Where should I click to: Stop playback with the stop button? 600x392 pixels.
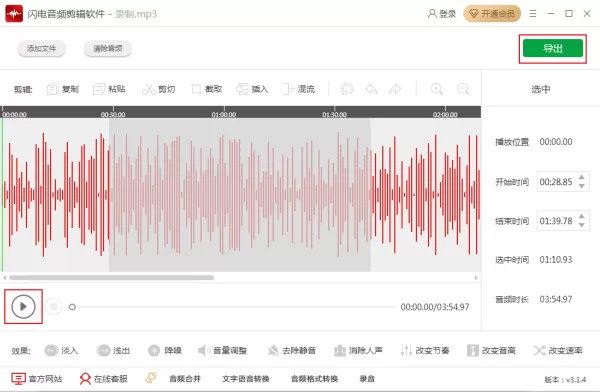click(x=54, y=307)
